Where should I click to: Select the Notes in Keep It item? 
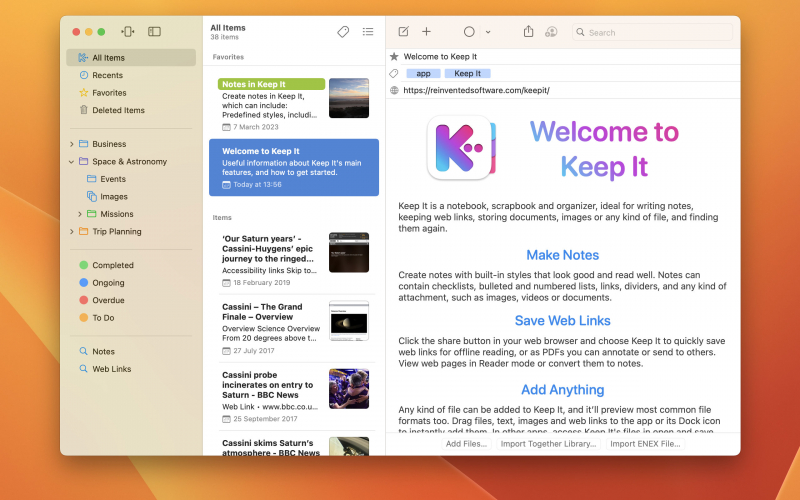coord(294,104)
